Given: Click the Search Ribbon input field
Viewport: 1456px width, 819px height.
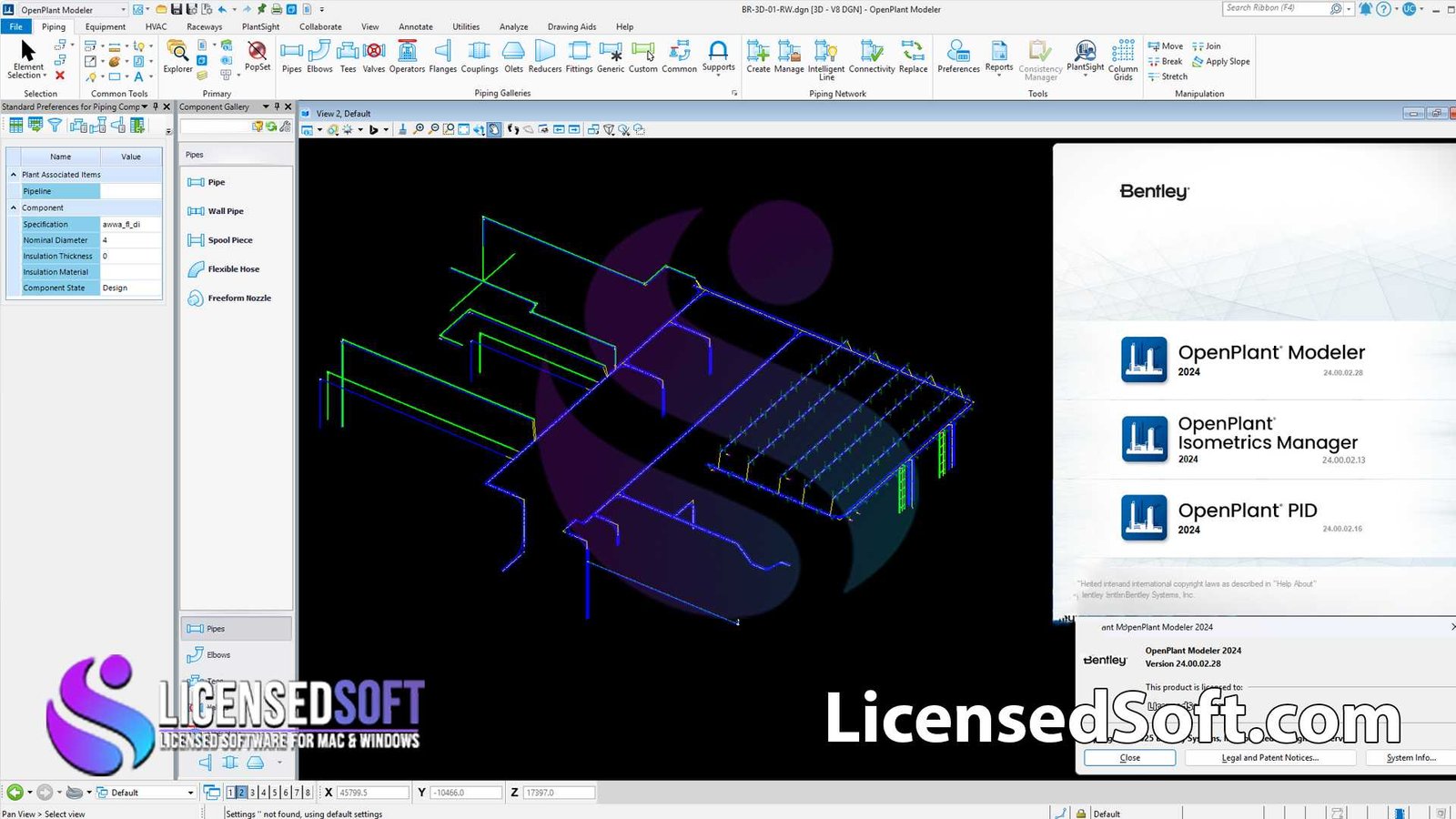Looking at the screenshot, I should pos(1276,8).
